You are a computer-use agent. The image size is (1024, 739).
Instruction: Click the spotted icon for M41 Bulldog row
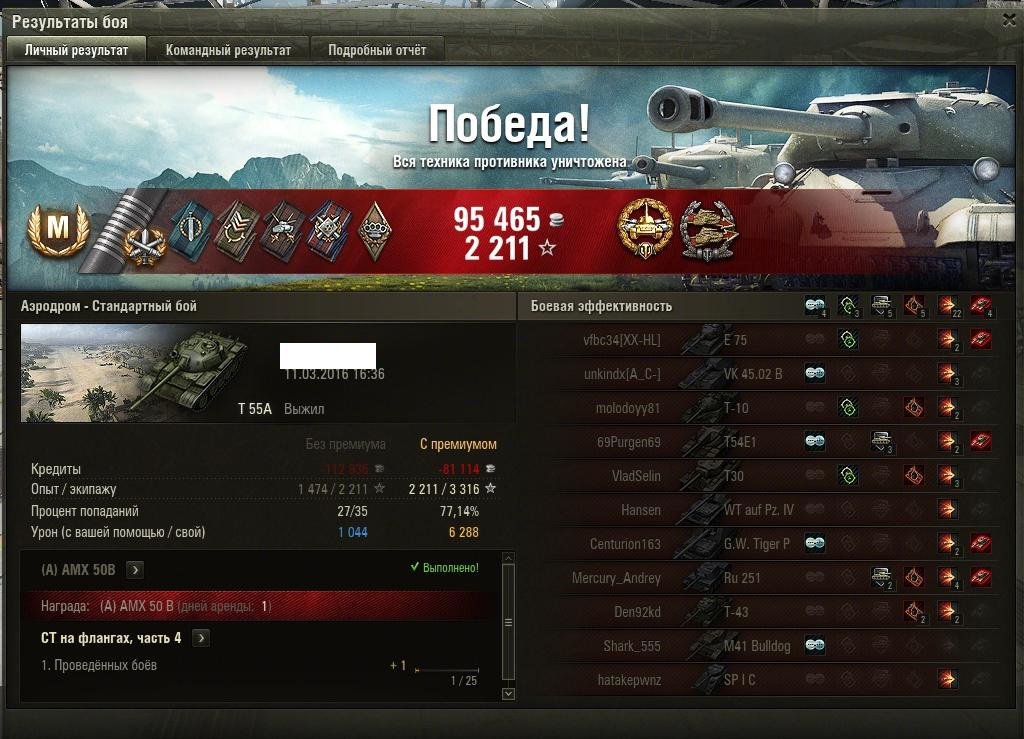[815, 646]
